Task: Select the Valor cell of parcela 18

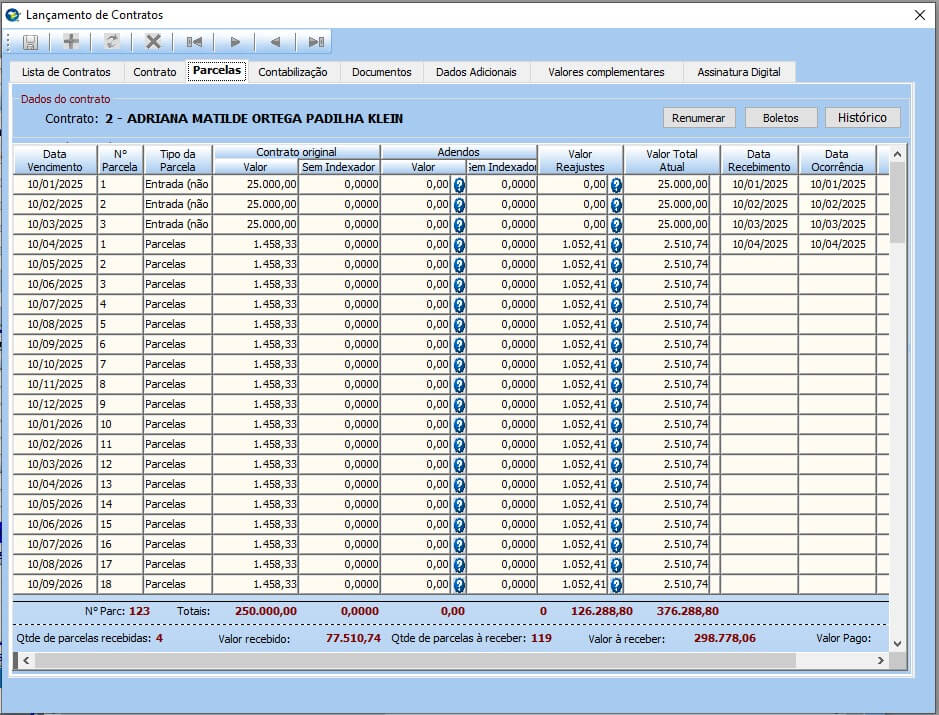Action: tap(256, 585)
